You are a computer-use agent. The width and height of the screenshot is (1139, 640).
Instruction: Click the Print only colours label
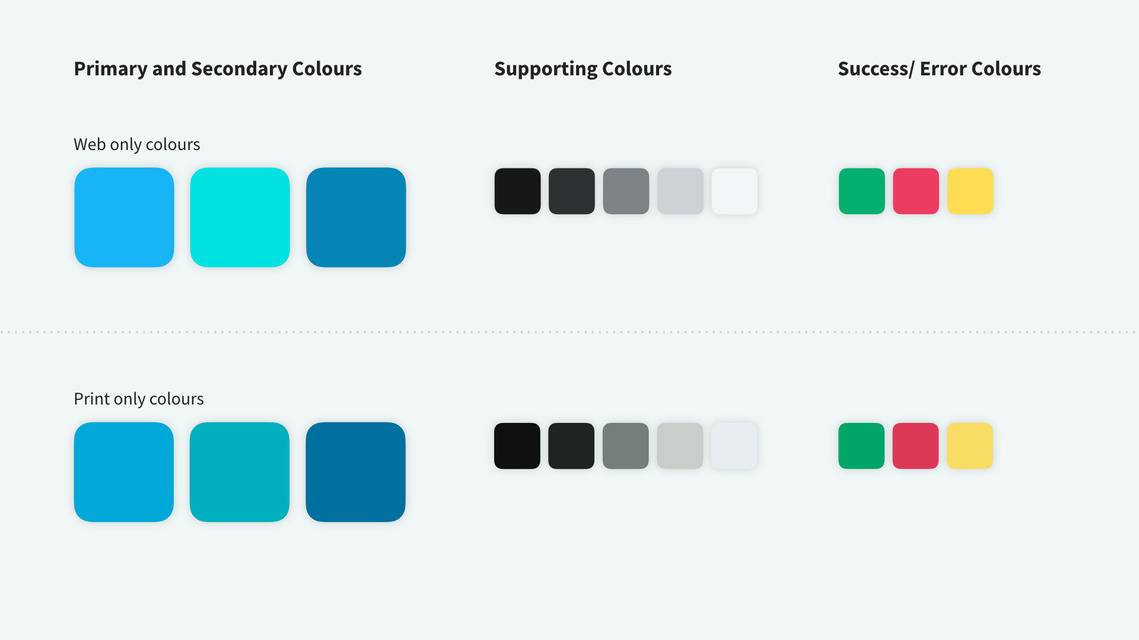(x=139, y=399)
